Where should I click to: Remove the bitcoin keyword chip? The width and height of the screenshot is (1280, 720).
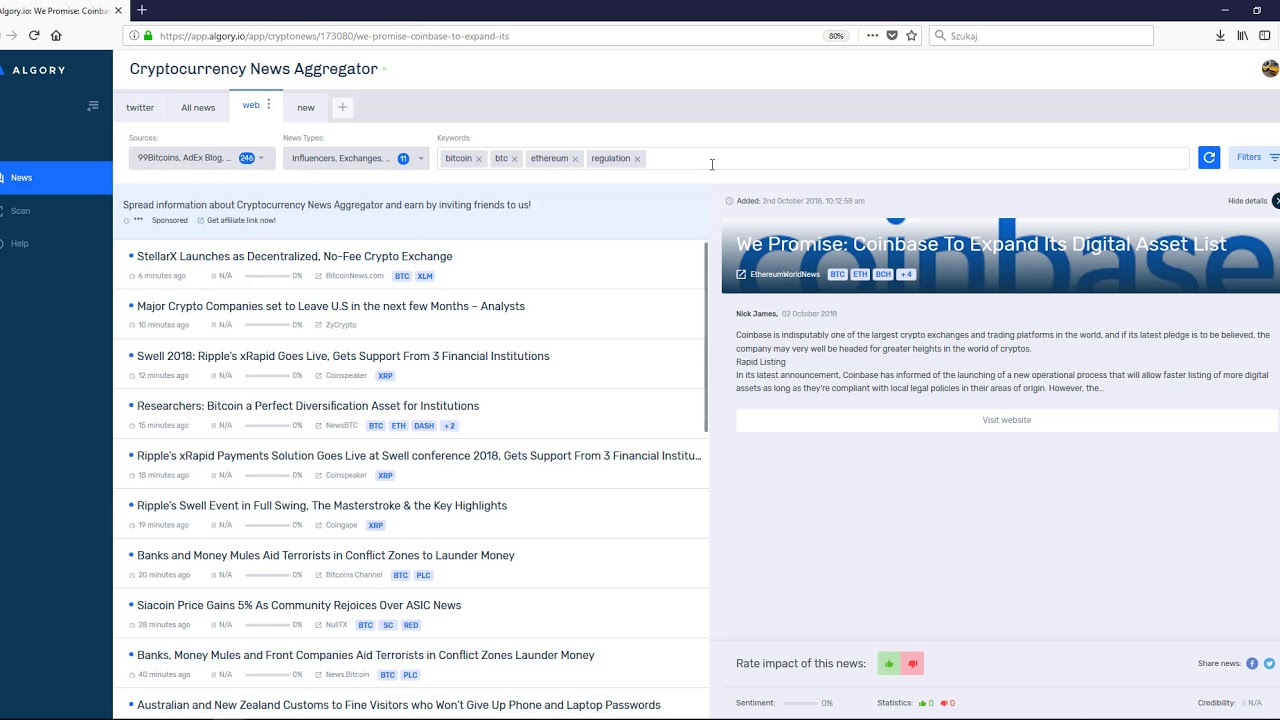479,159
